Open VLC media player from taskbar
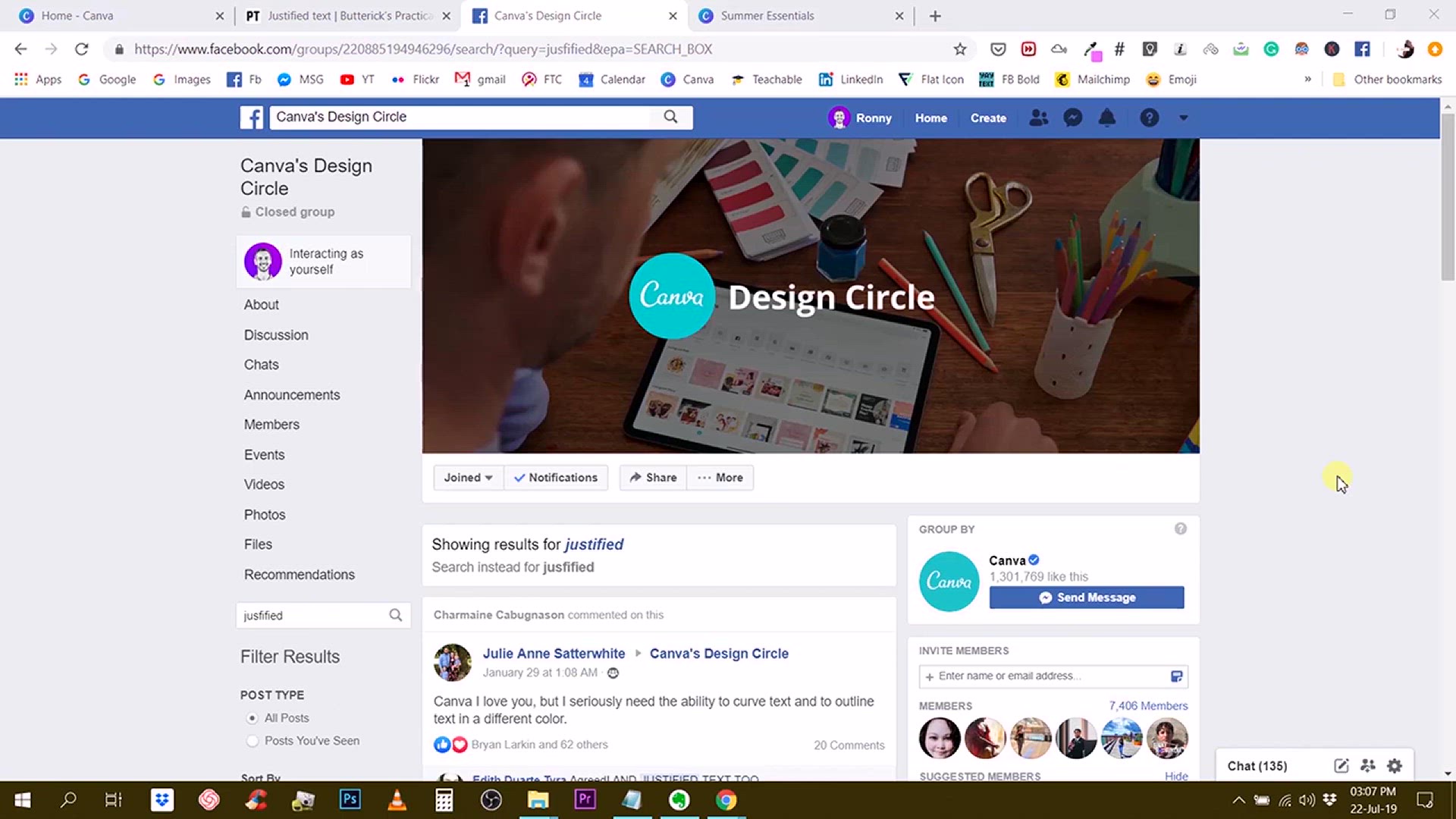 point(397,800)
